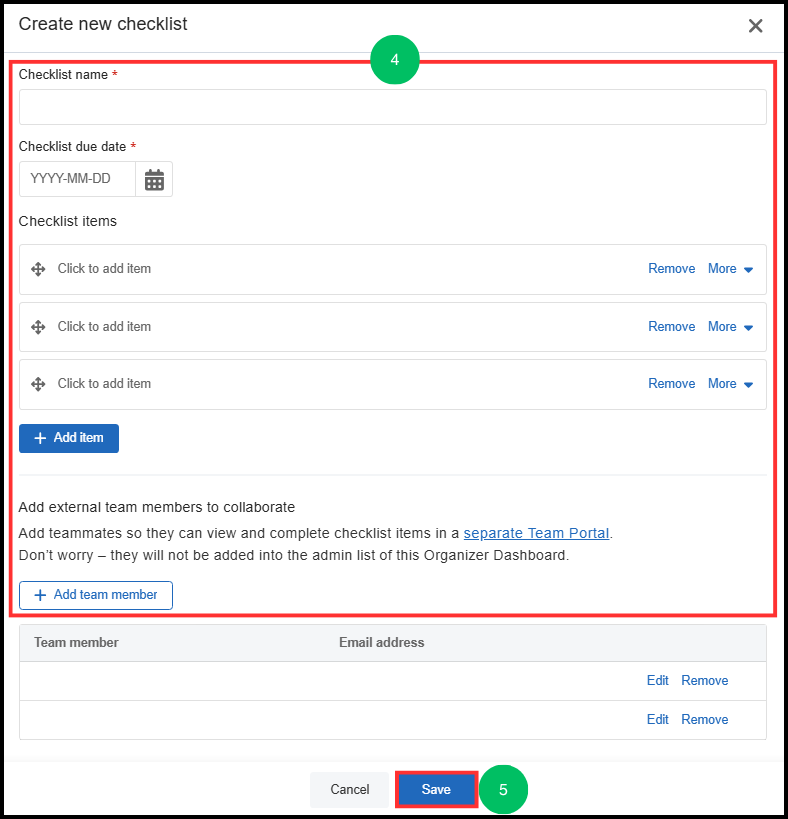This screenshot has height=819, width=788.
Task: Remove the second team member row
Action: click(704, 720)
